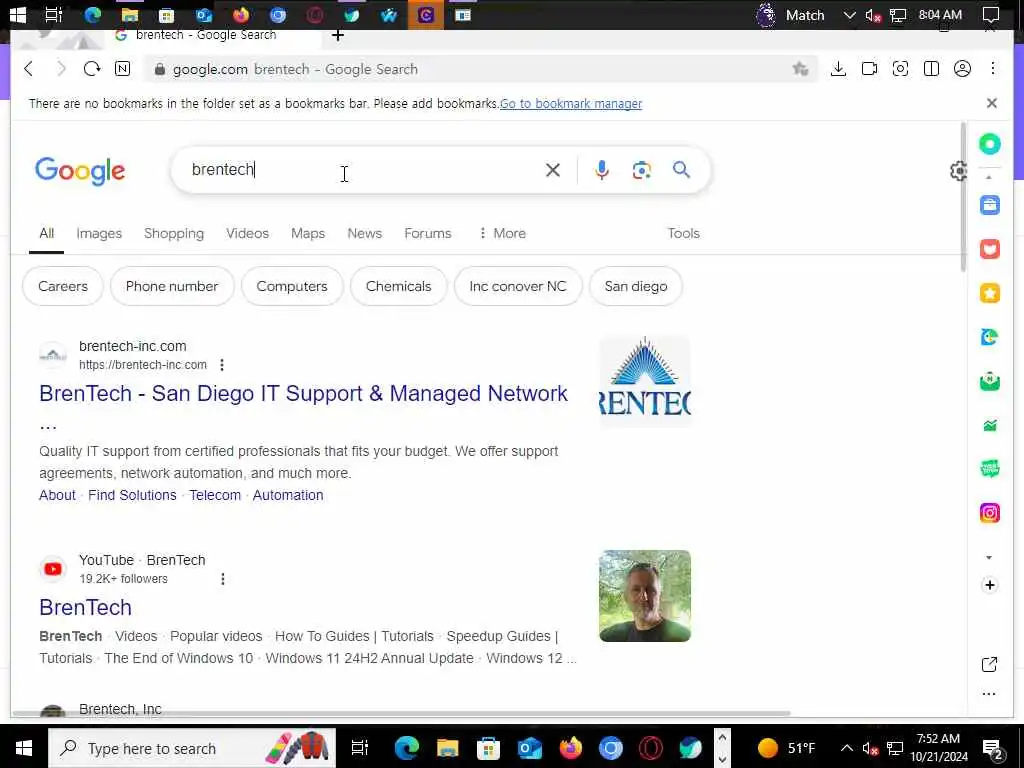This screenshot has height=768, width=1024.
Task: Open the 51°F weather widget
Action: (x=787, y=748)
